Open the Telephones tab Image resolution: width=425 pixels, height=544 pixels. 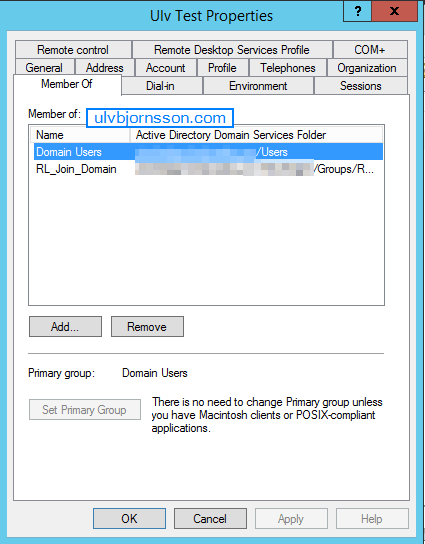(x=288, y=68)
